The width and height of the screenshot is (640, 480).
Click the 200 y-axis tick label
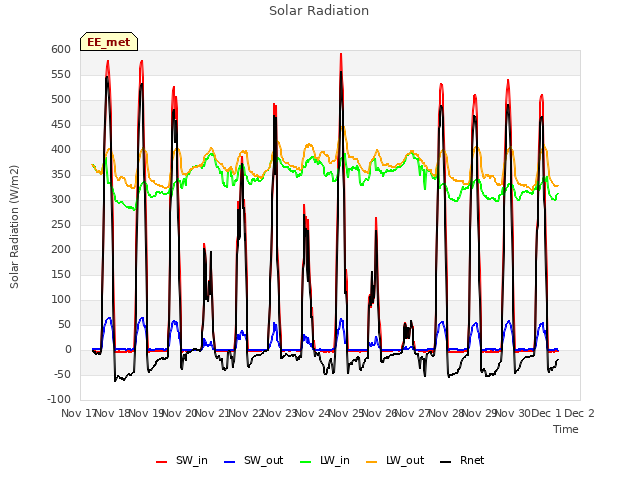pyautogui.click(x=61, y=249)
